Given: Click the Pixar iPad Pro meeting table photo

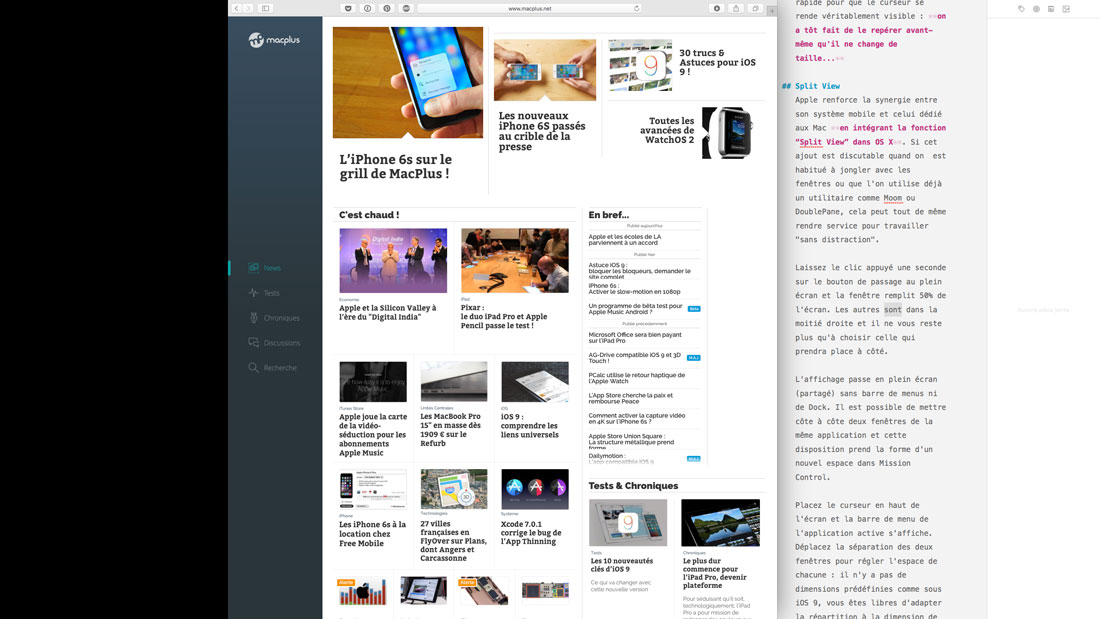Looking at the screenshot, I should click(515, 260).
